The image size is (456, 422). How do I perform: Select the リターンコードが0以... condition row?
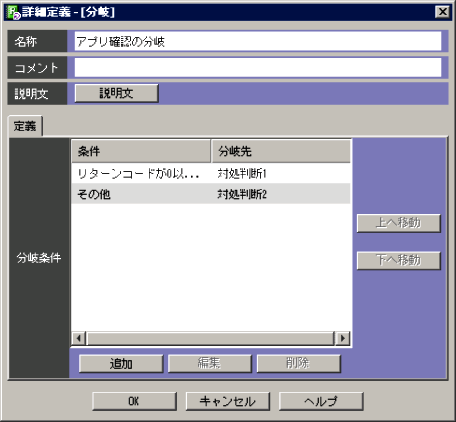(x=211, y=174)
